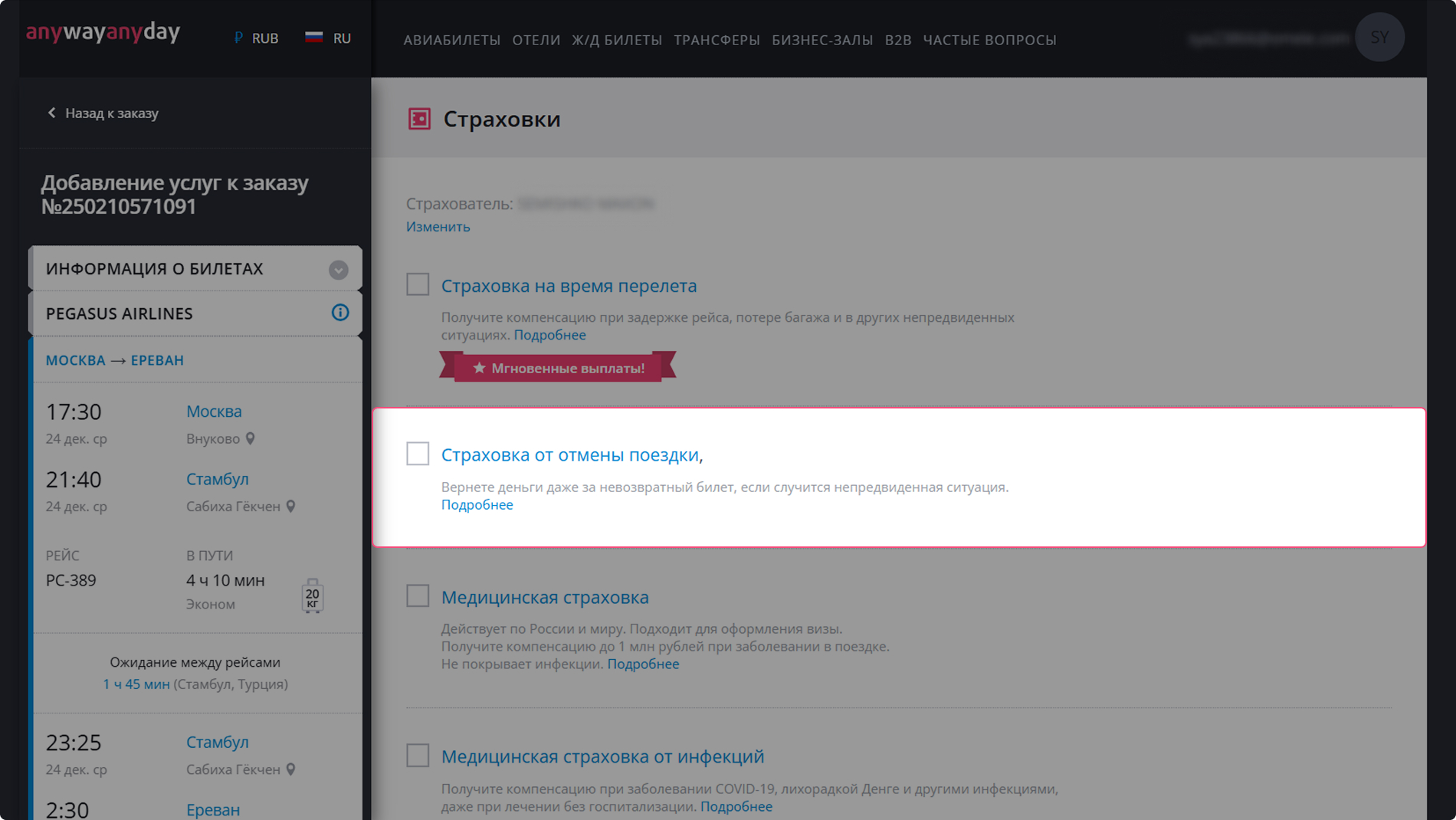Click the instant payouts ribbon badge
The height and width of the screenshot is (820, 1456).
click(558, 368)
